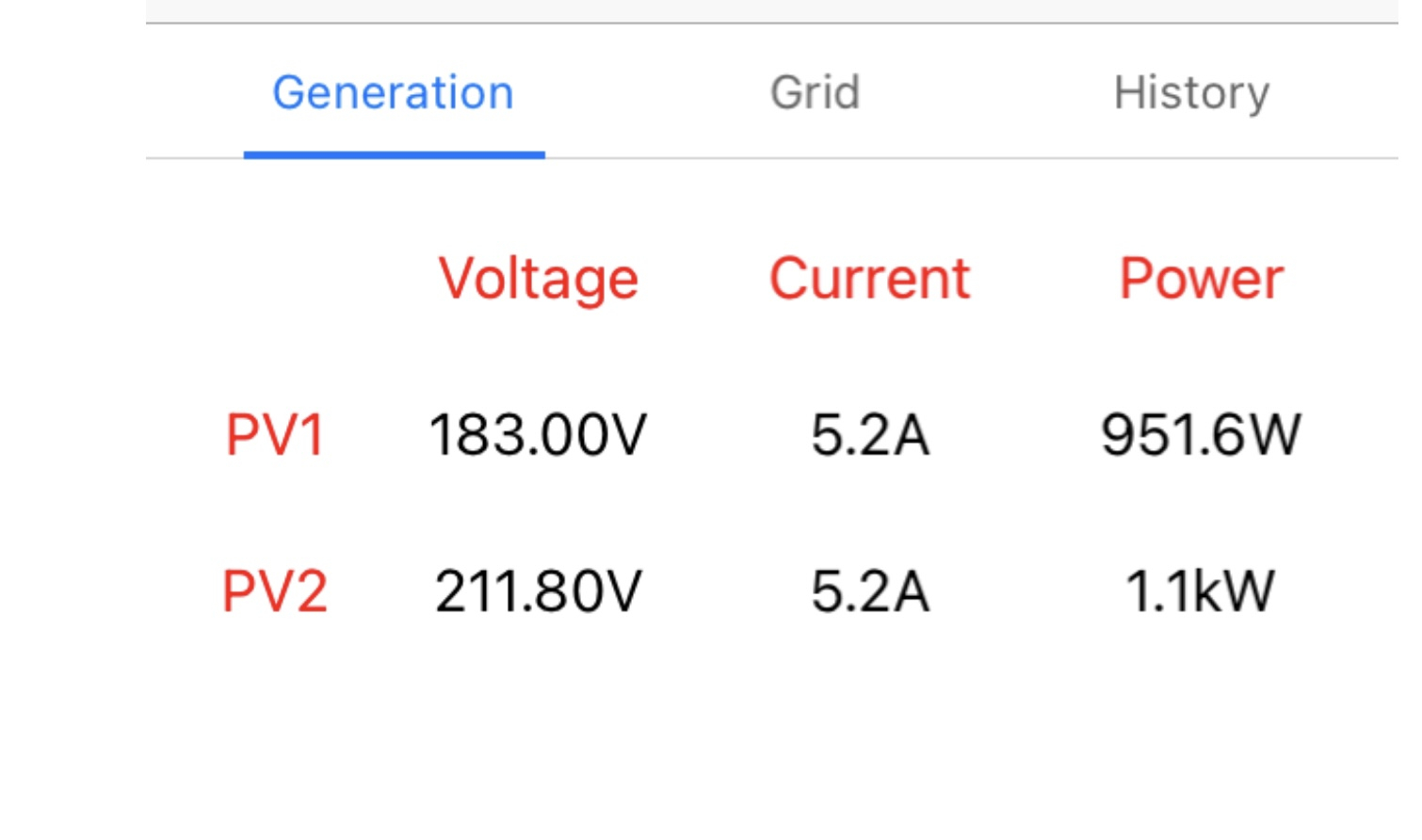The height and width of the screenshot is (840, 1422).
Task: Click the Power column header
Action: coord(1201,279)
